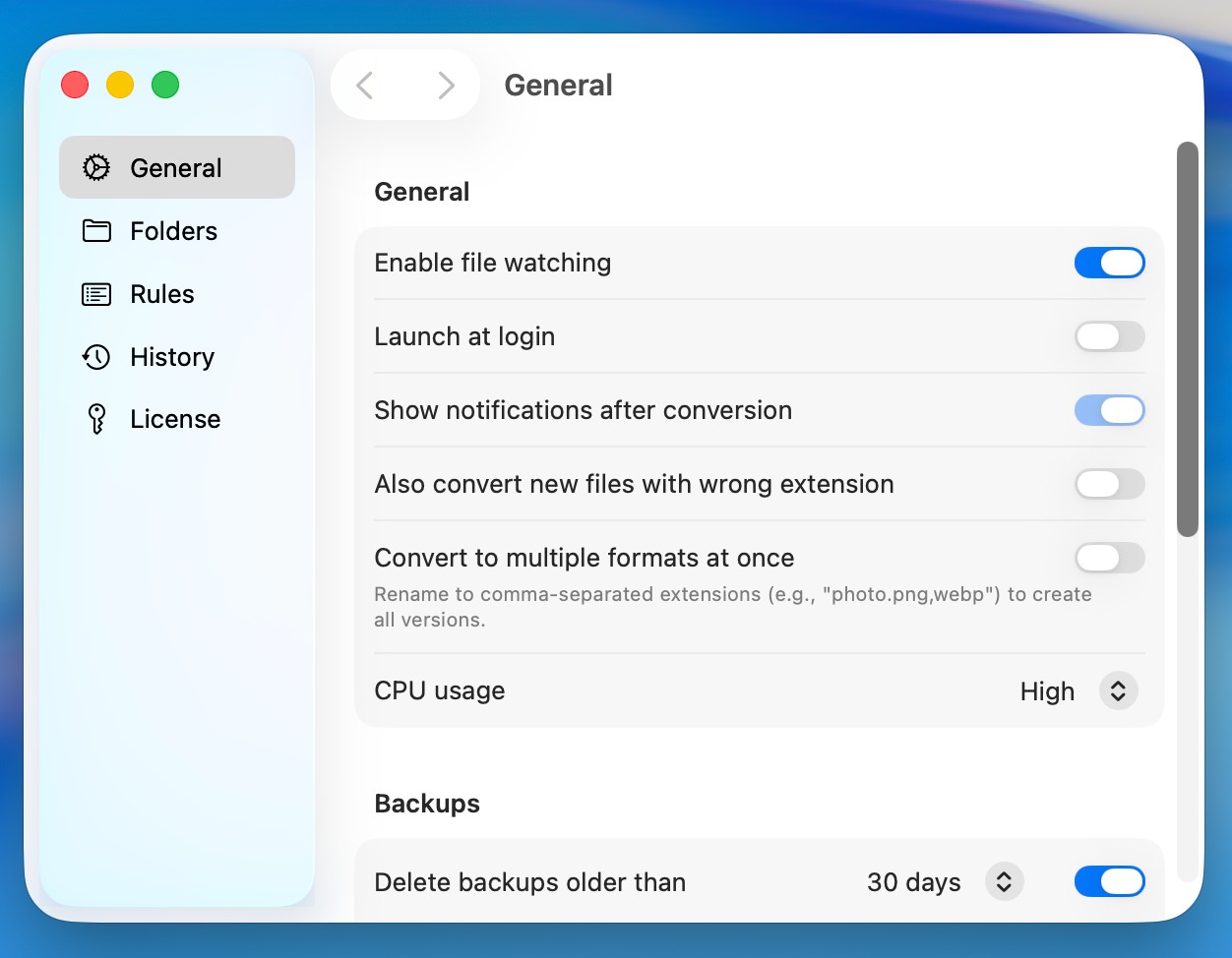The width and height of the screenshot is (1232, 958).
Task: Open the CPU usage dropdown
Action: click(x=1118, y=691)
